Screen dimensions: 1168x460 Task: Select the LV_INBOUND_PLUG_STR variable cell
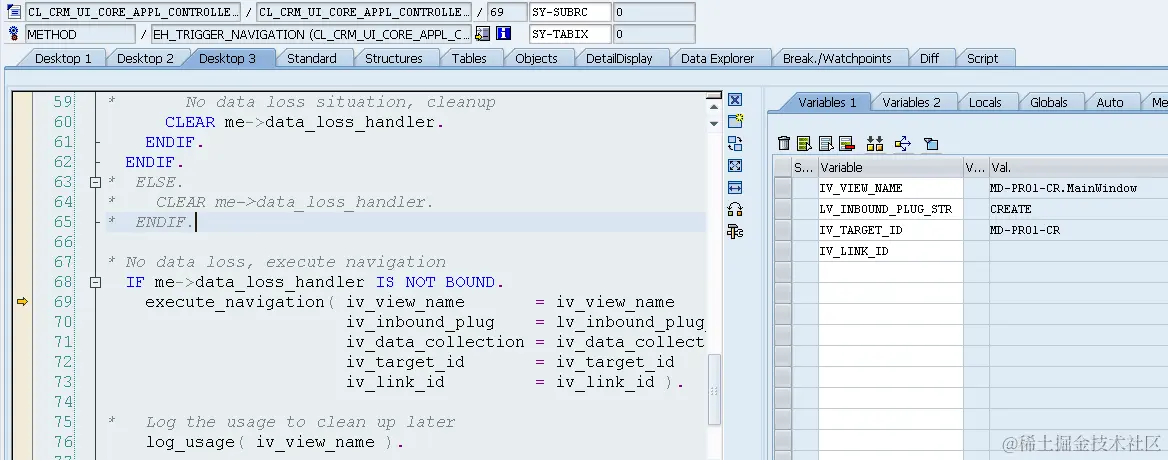coord(890,209)
